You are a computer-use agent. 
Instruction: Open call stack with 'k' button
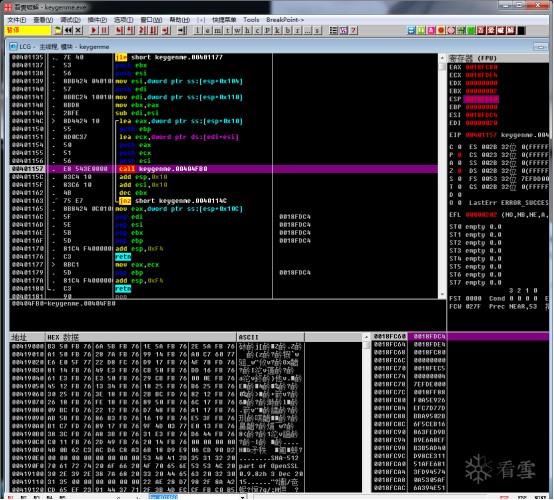coord(278,30)
